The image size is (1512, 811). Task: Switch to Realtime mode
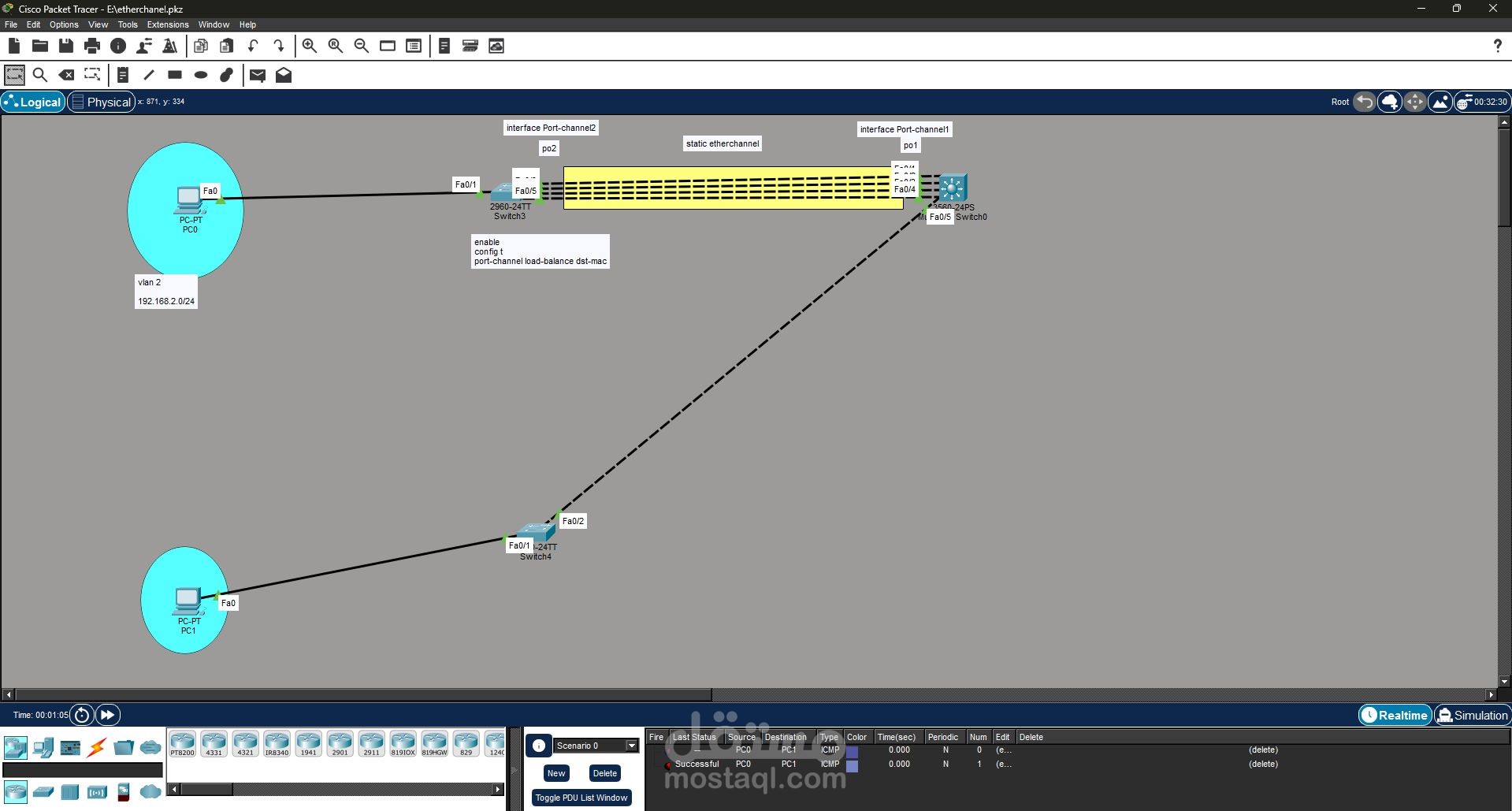pos(1395,715)
